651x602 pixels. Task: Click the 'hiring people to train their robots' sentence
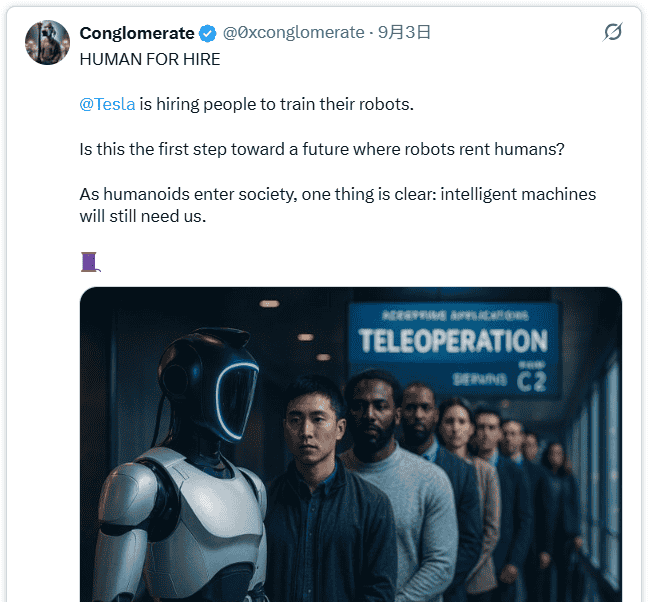pos(277,104)
